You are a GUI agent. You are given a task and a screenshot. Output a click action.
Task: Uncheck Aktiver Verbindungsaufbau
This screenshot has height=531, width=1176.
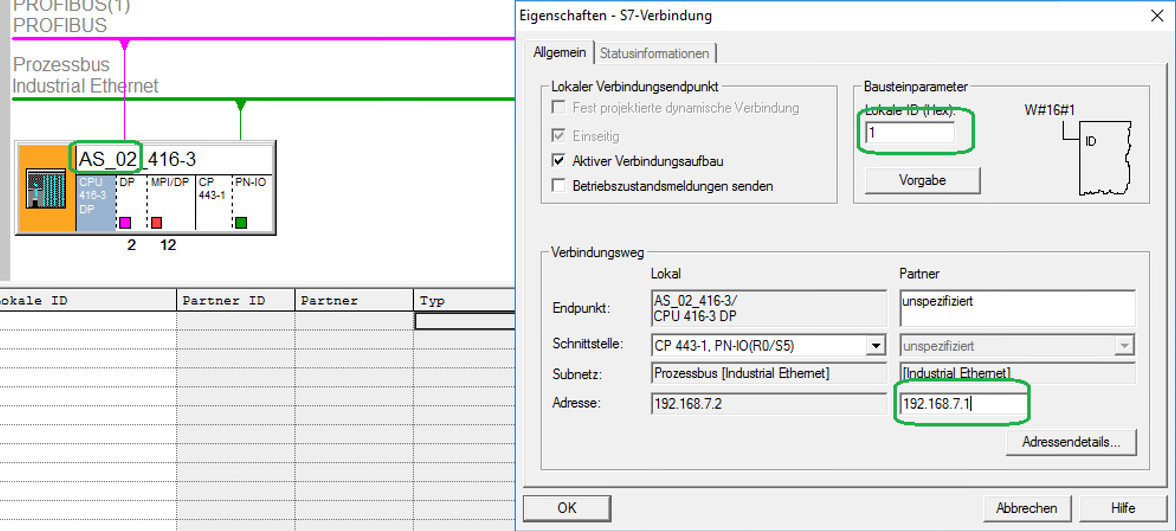coord(558,160)
